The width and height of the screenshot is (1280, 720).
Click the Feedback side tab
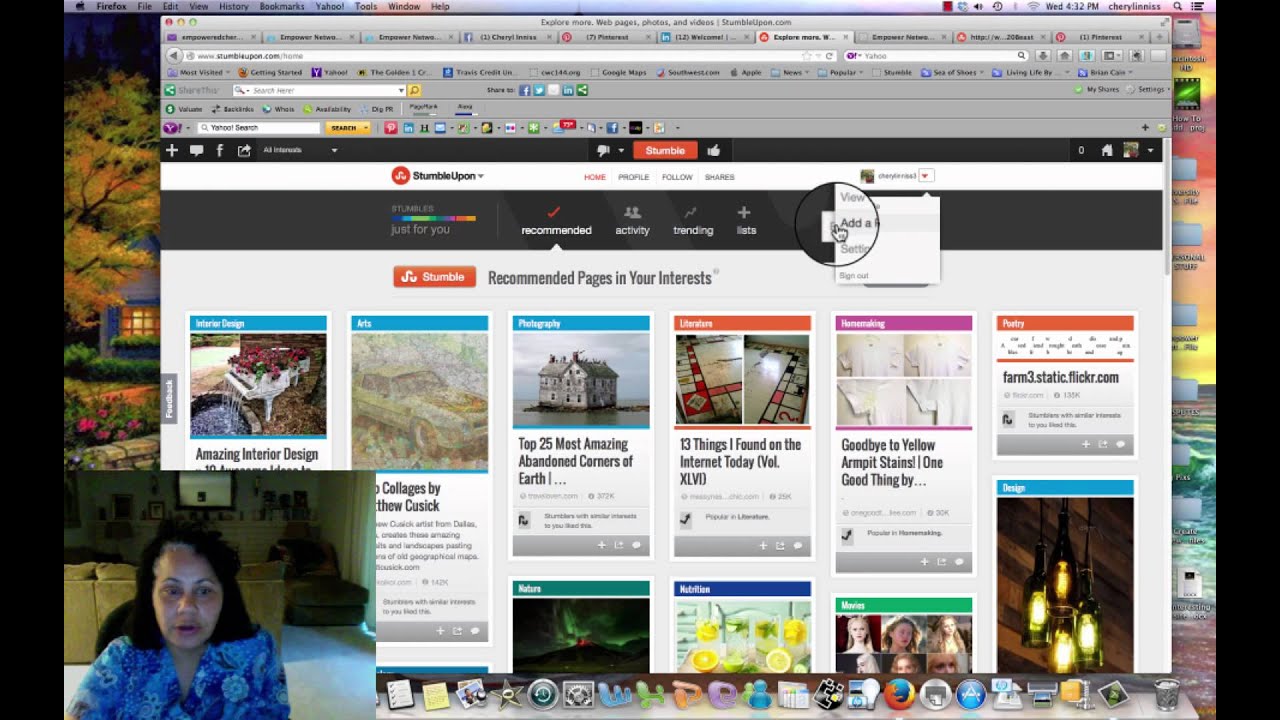(169, 398)
